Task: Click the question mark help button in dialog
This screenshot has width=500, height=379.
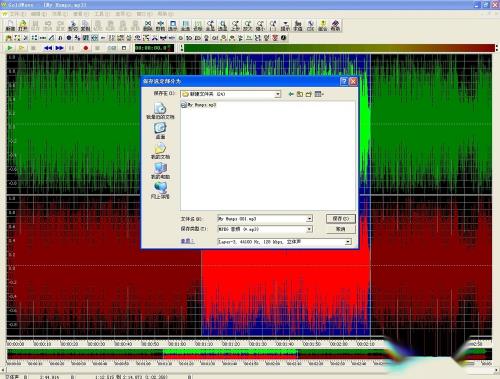Action: 344,81
